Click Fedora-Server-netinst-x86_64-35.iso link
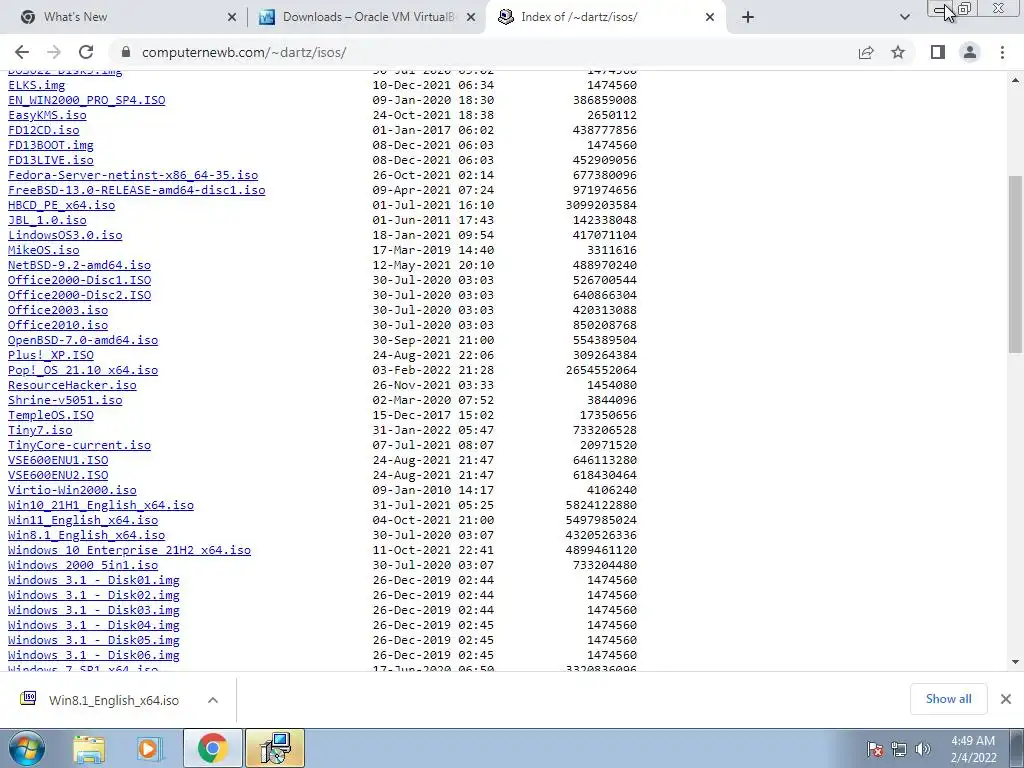The height and width of the screenshot is (768, 1024). pos(133,175)
